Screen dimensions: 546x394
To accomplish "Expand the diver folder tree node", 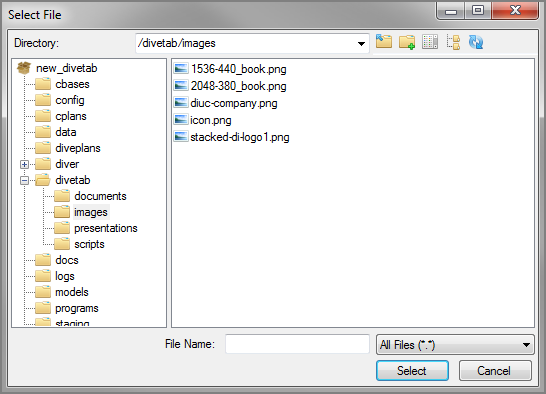I will coord(24,164).
